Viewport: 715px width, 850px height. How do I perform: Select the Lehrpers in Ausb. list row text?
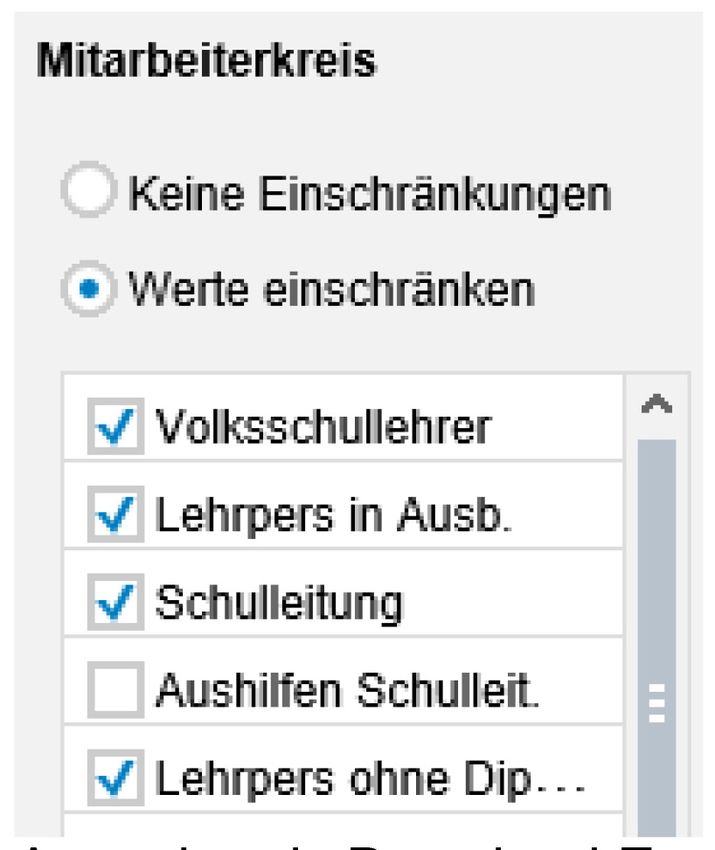click(x=333, y=515)
